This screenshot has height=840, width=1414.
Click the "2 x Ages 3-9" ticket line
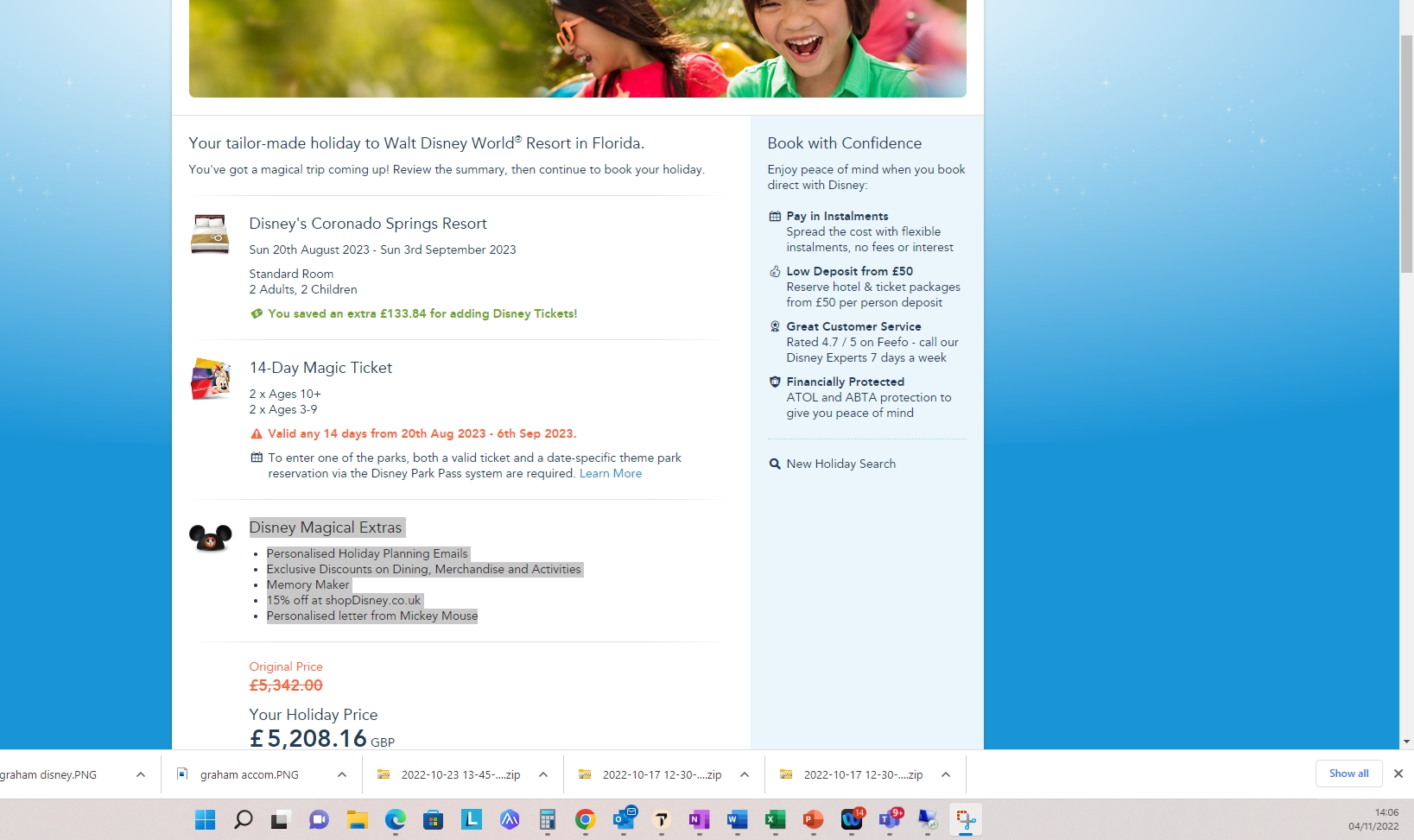point(283,409)
